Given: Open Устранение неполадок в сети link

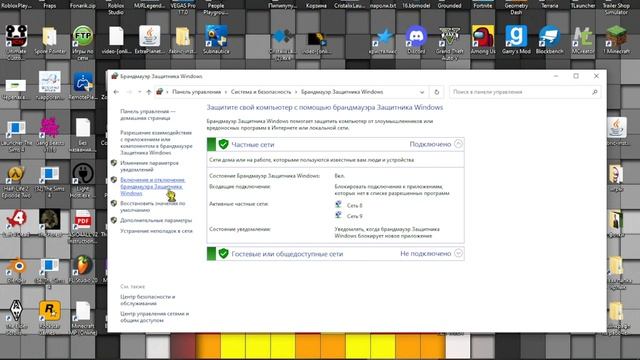Looking at the screenshot, I should tap(156, 231).
